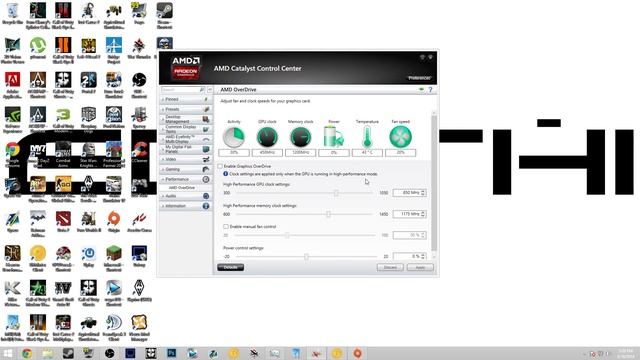Expand the Gaming category
Screen dimensions: 640x360
tap(186, 169)
